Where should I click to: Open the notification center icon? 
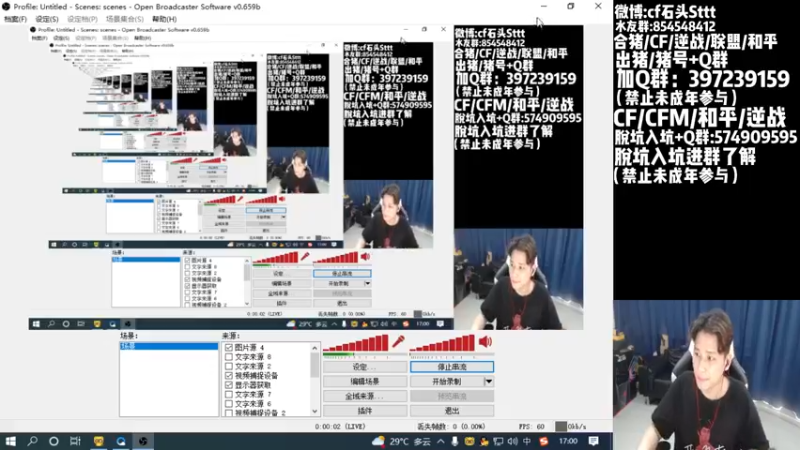point(593,441)
